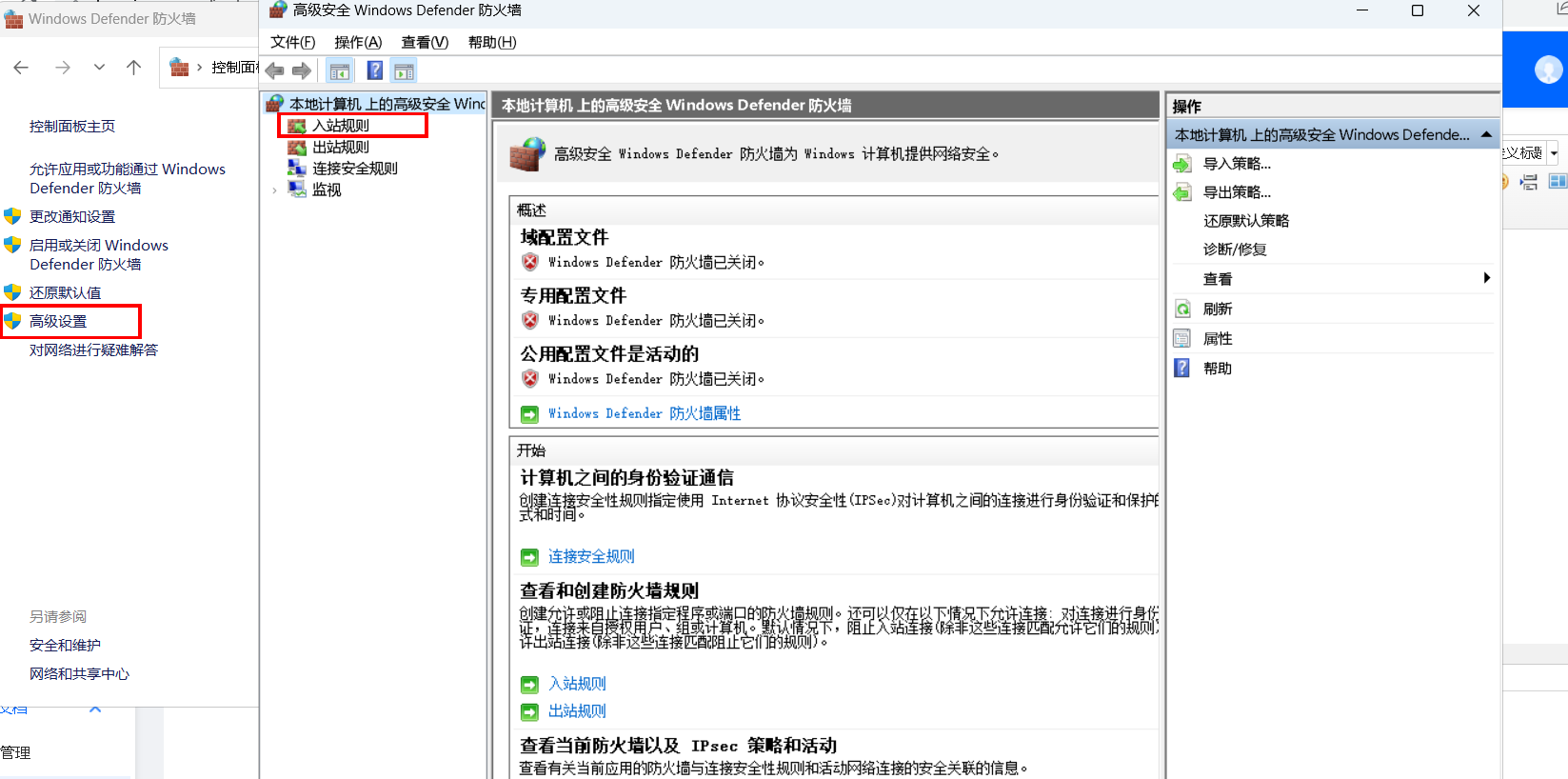The height and width of the screenshot is (779, 1568).
Task: Click 安全和维护 under 另请参阅
Action: 65,645
